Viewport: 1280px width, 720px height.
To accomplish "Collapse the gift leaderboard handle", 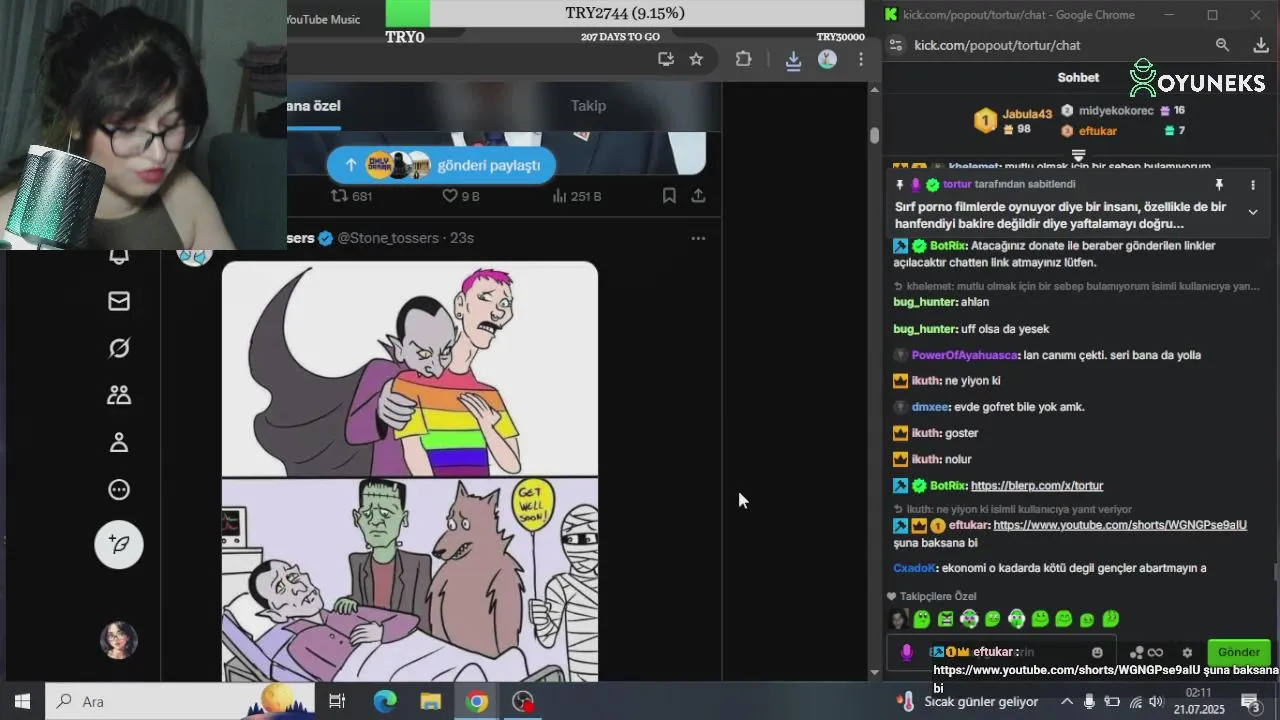I will click(1078, 155).
